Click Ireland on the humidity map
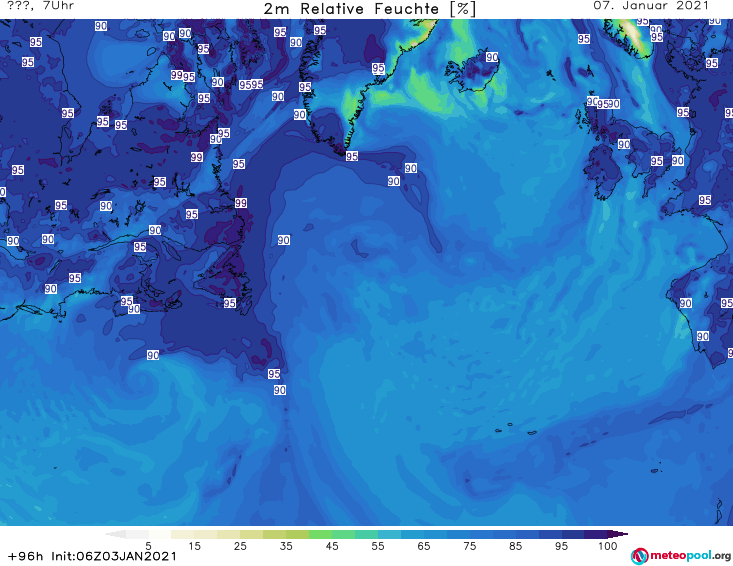 (x=603, y=173)
